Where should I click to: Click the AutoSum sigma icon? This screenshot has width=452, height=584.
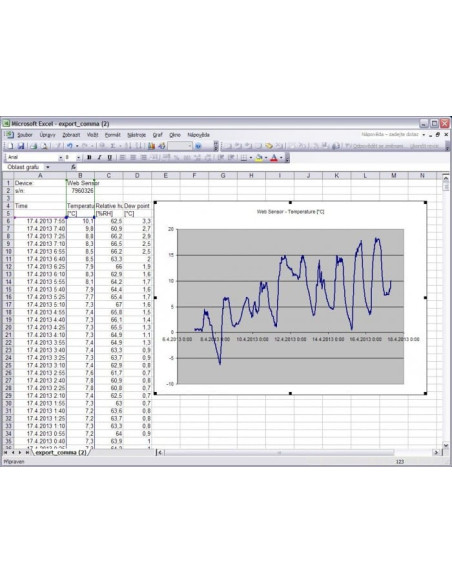[x=113, y=146]
